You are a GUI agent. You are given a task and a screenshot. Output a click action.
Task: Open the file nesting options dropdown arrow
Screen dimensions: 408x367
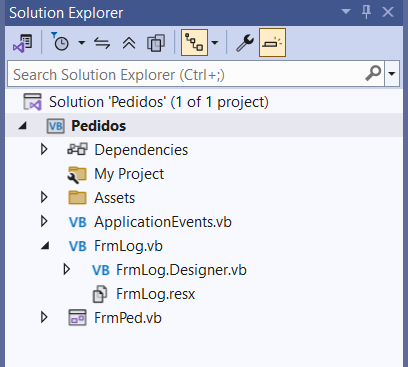215,43
